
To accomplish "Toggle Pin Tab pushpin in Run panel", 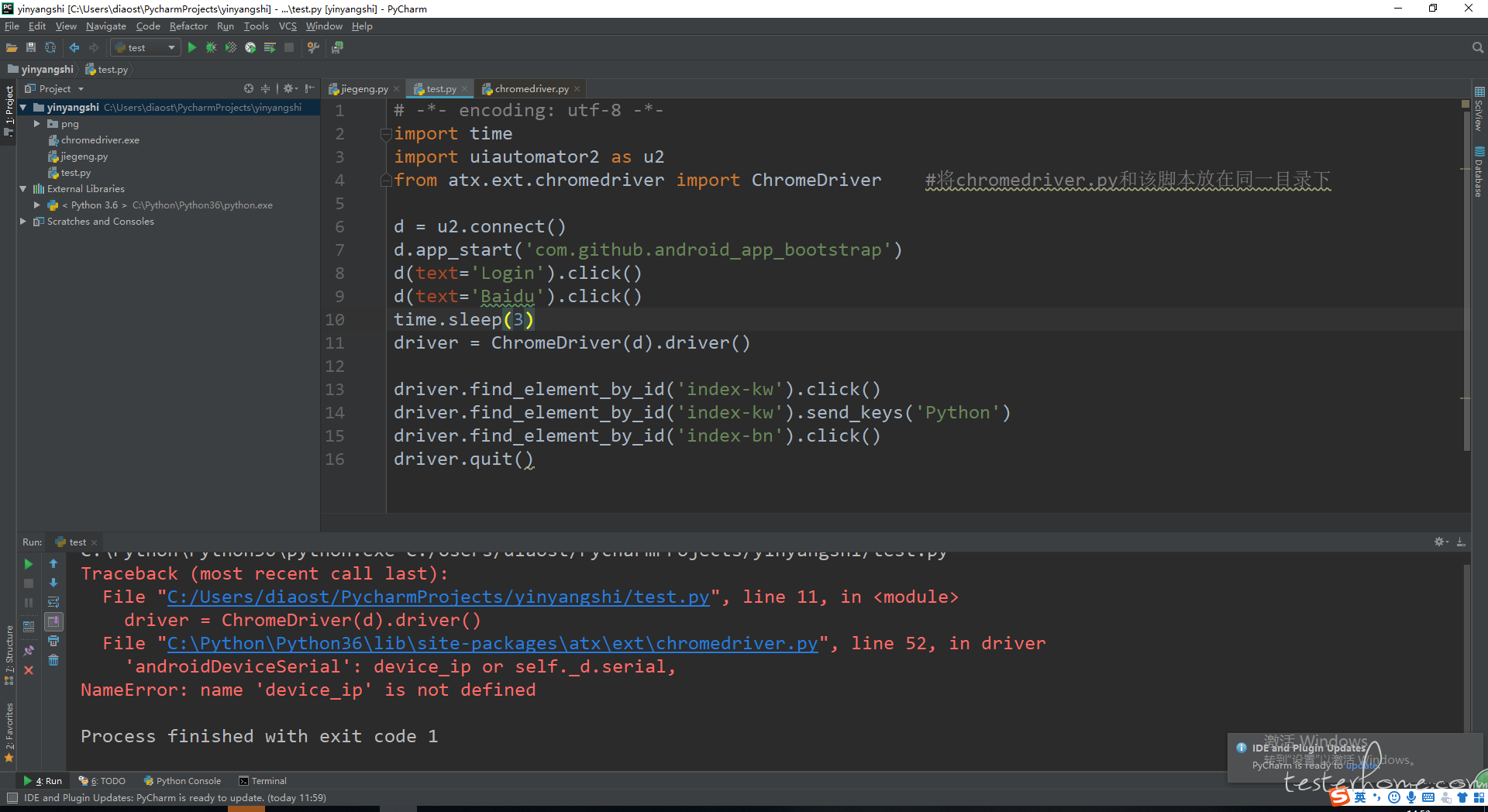I will (29, 651).
